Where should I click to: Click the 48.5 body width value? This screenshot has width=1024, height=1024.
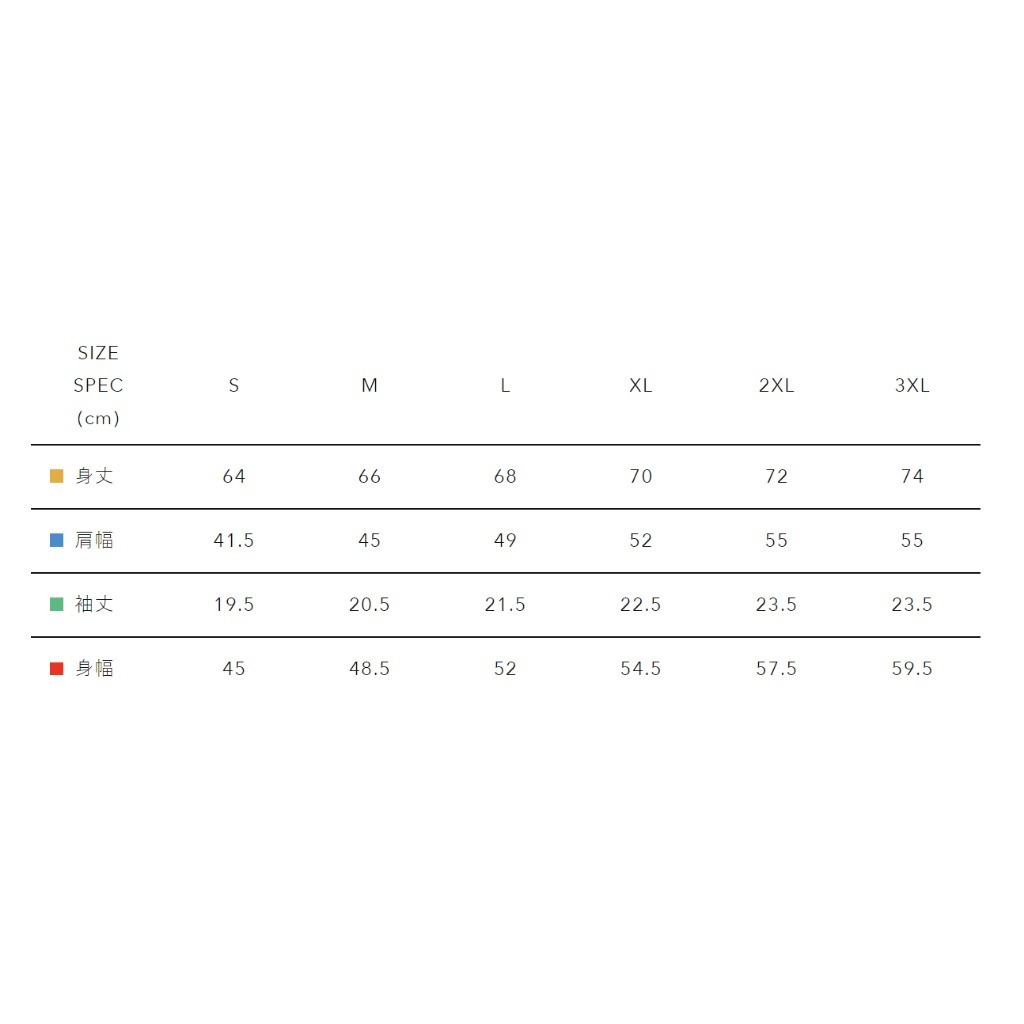(370, 669)
